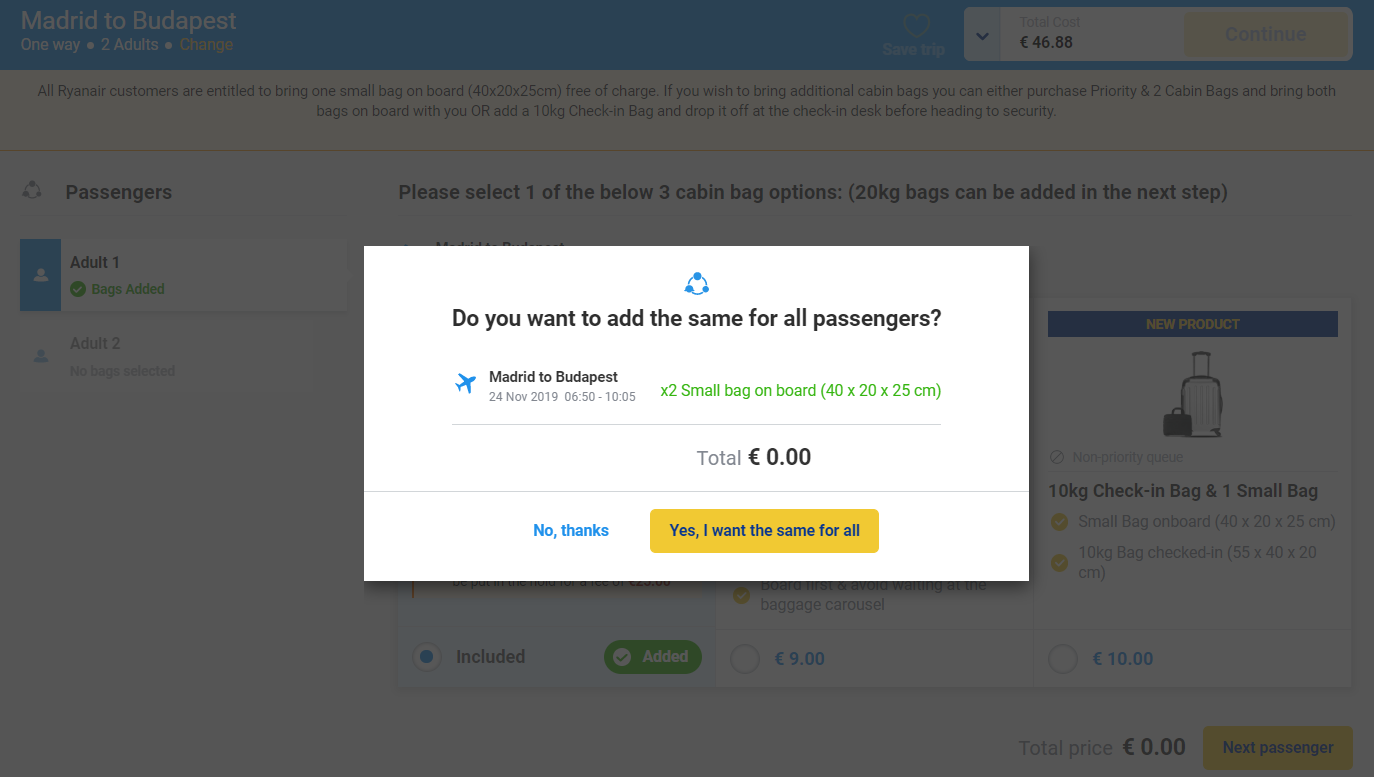Select the € 9.00 radio option
1374x777 pixels.
(x=744, y=659)
